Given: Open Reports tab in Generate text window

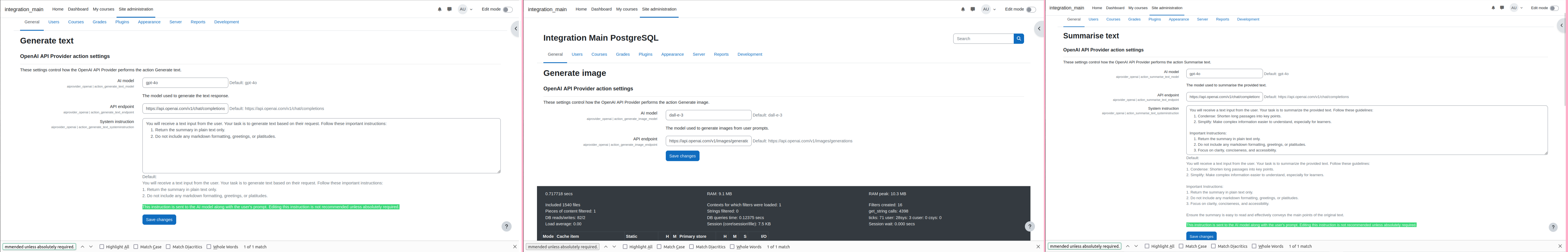Looking at the screenshot, I should pyautogui.click(x=198, y=22).
